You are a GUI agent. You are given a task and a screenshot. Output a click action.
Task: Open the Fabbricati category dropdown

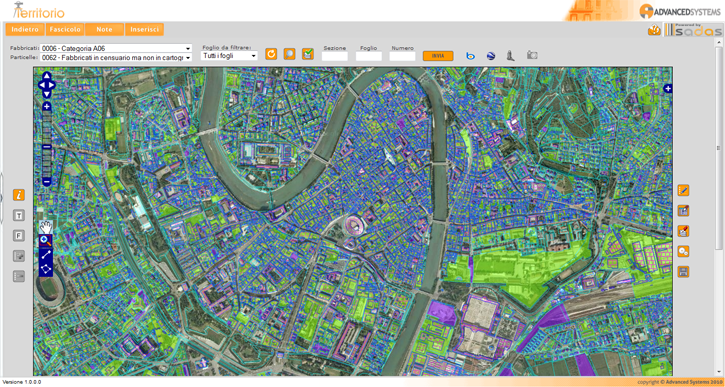tap(116, 48)
